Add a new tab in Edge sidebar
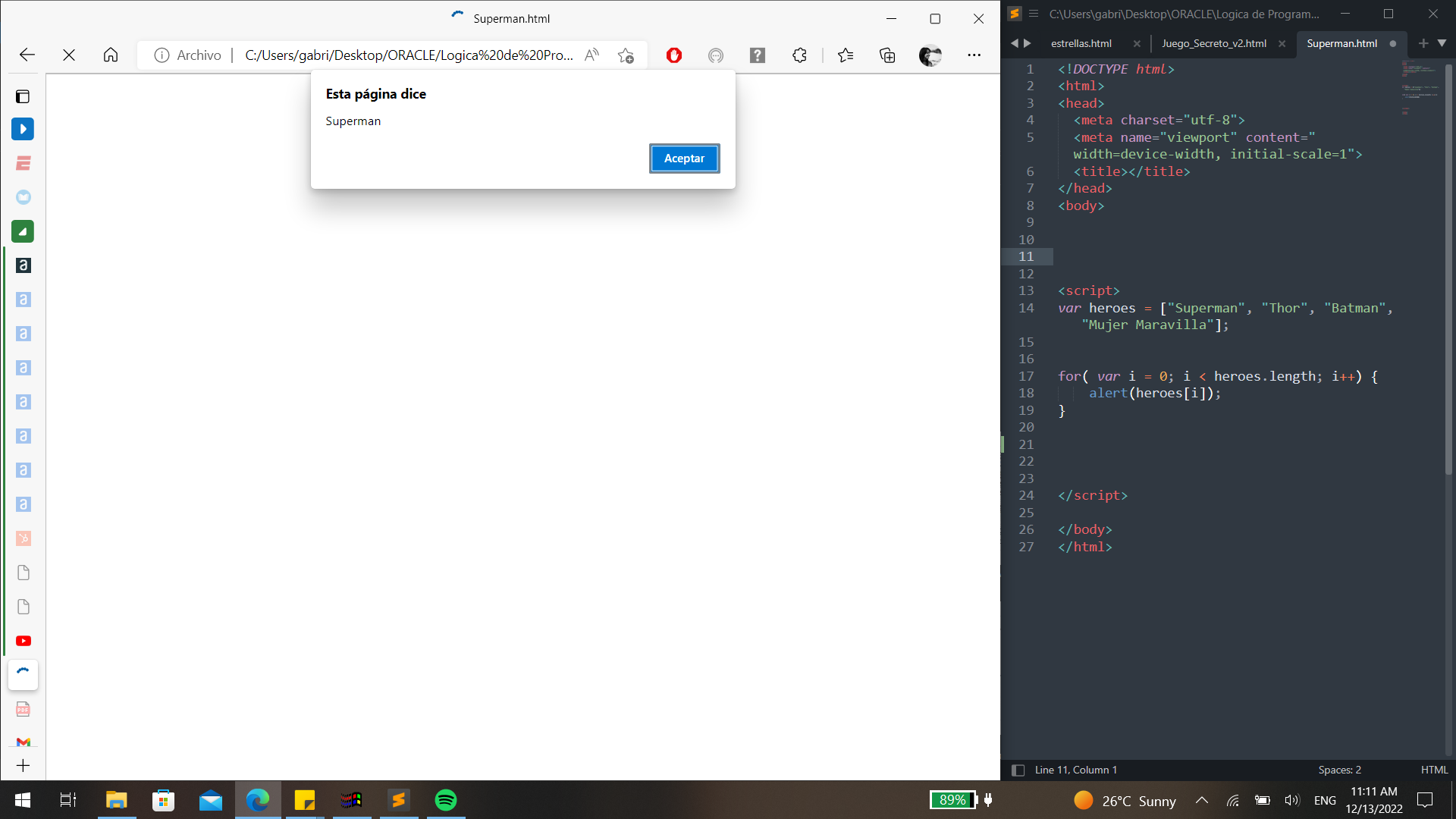The image size is (1456, 819). (23, 766)
